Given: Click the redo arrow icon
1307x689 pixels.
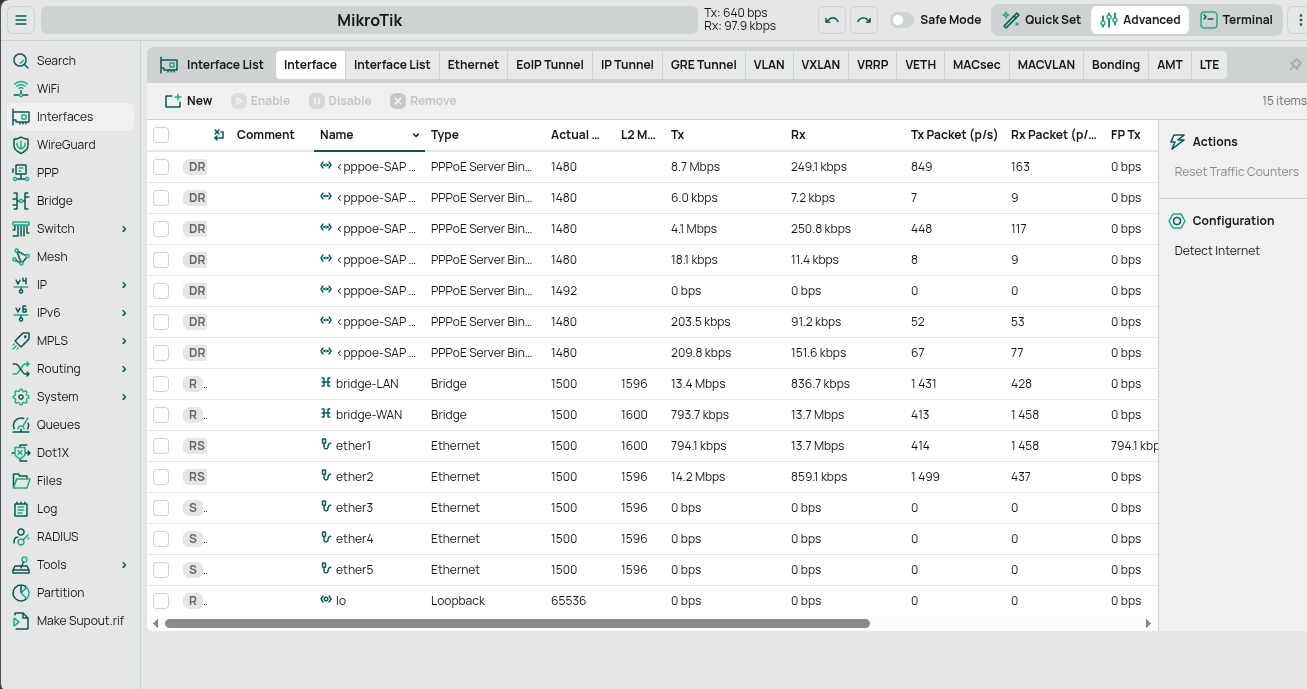Looking at the screenshot, I should 864,20.
